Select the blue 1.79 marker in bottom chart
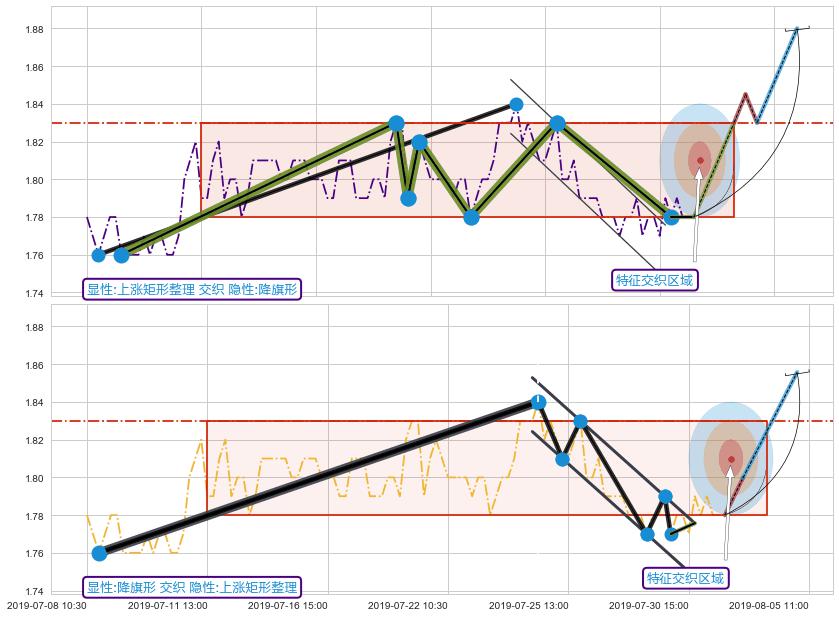The image size is (839, 617). point(665,497)
